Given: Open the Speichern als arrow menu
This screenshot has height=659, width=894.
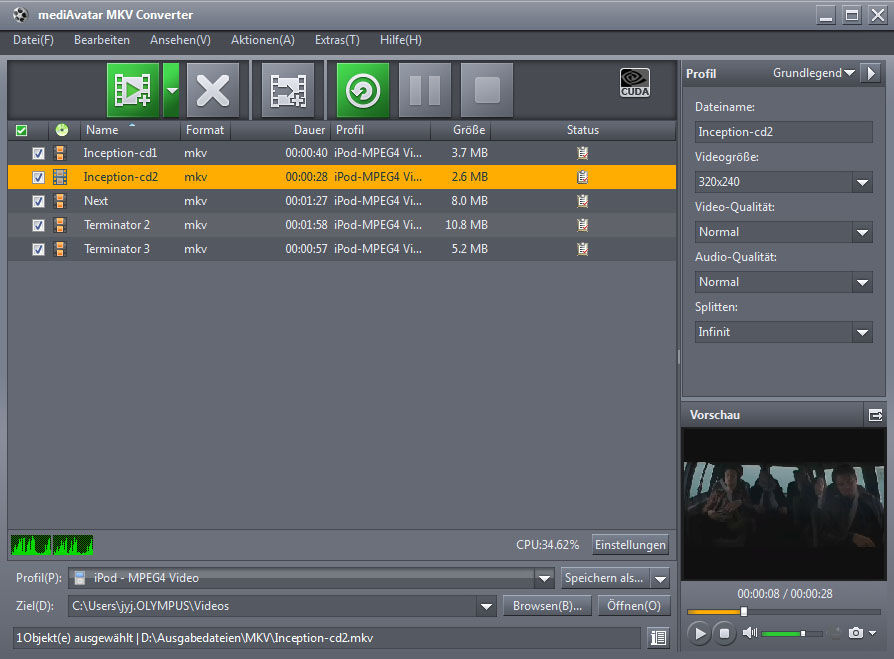Looking at the screenshot, I should [660, 579].
